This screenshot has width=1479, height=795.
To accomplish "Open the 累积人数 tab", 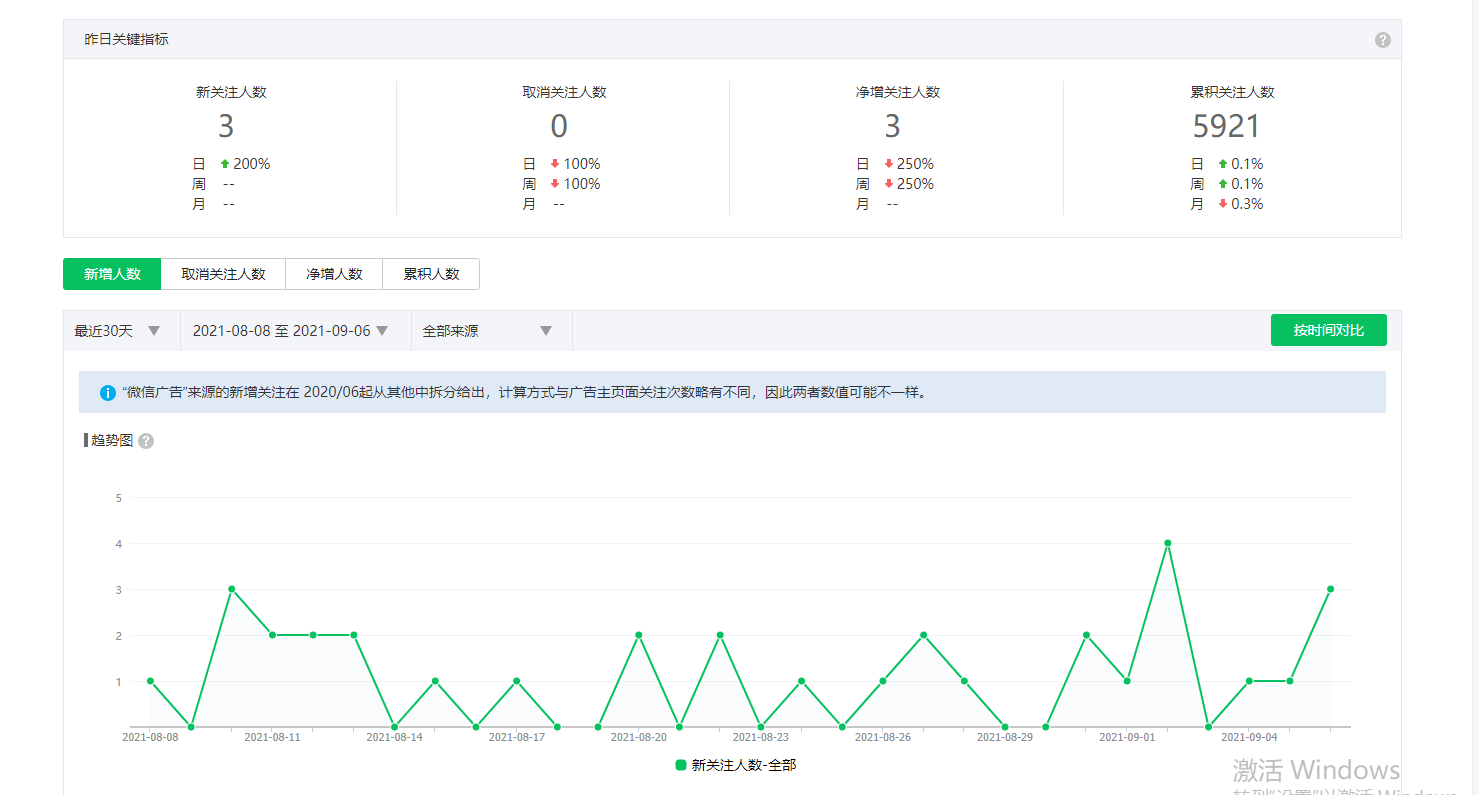I will [431, 274].
